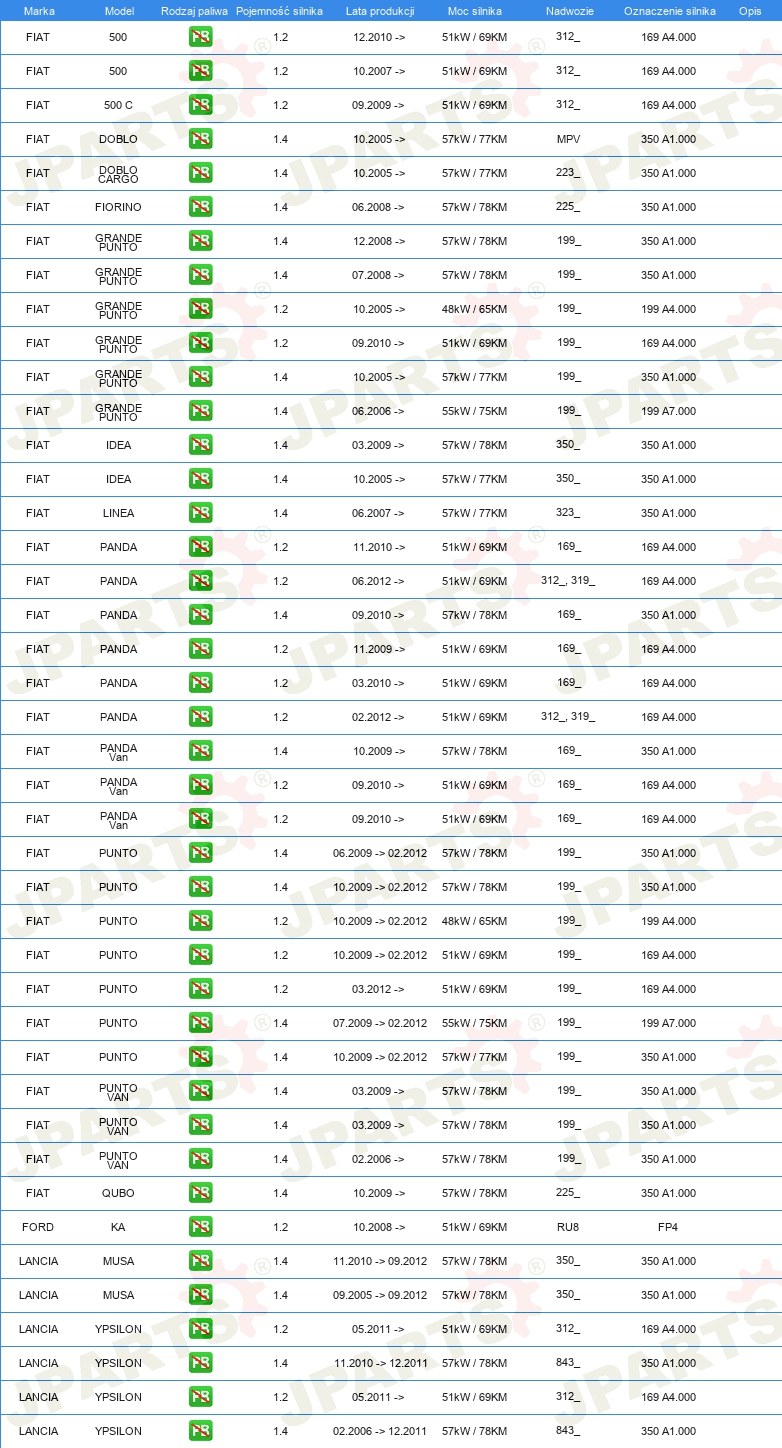Click the fuel icon in the FIAT 500 C row
Screen dimensions: 782x1448
[x=200, y=105]
